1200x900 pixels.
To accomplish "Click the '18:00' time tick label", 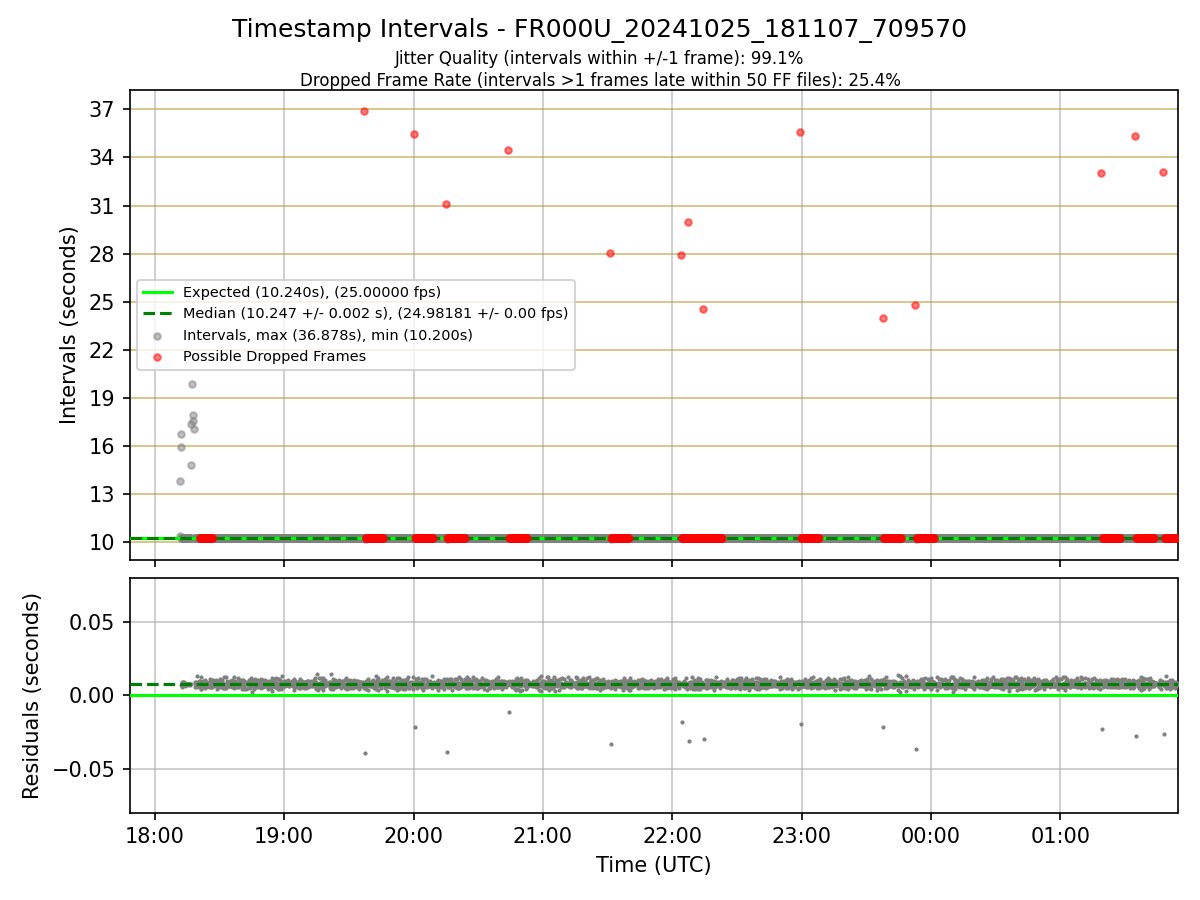I will coord(155,835).
